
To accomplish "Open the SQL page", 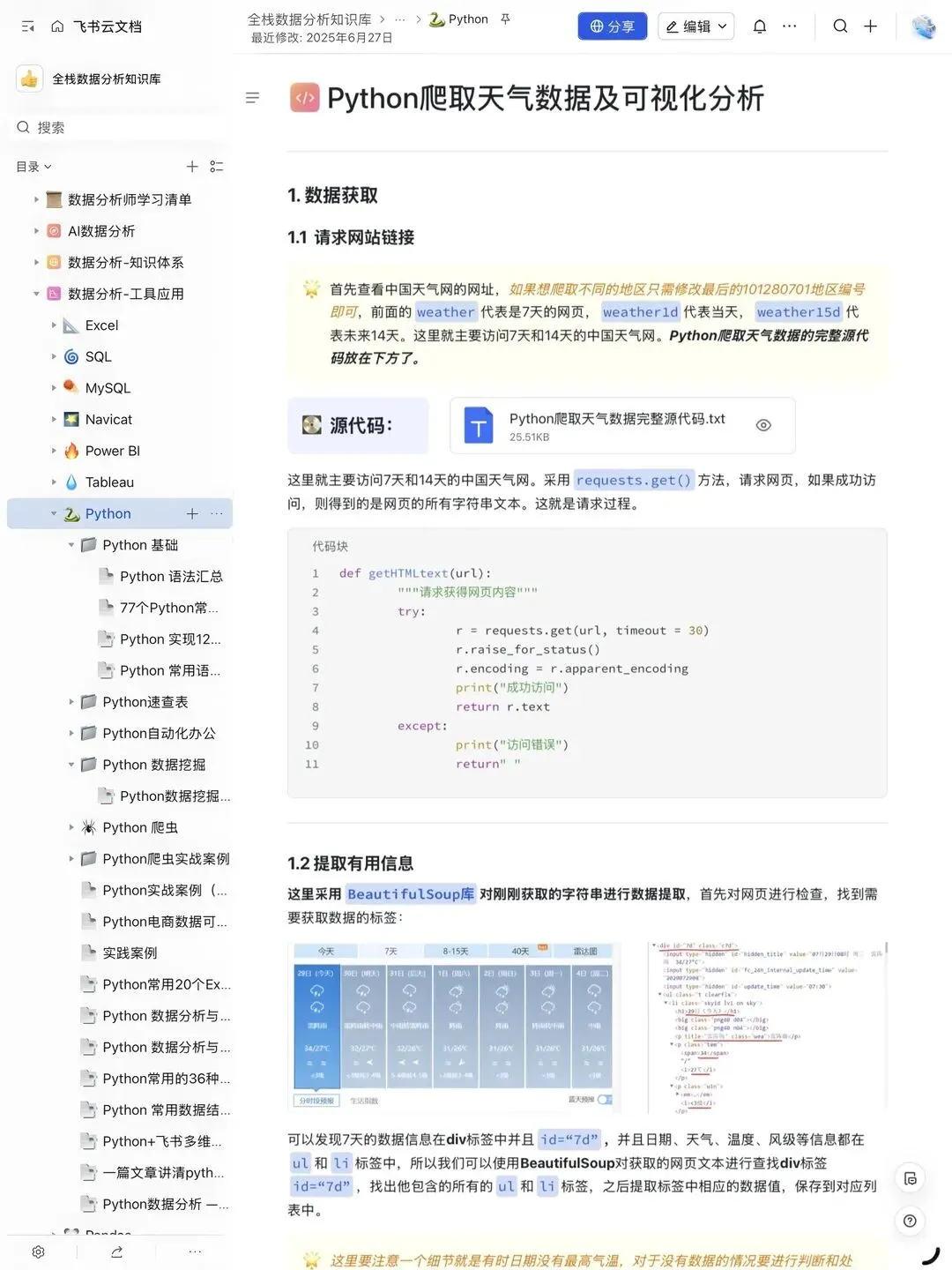I will (x=98, y=356).
